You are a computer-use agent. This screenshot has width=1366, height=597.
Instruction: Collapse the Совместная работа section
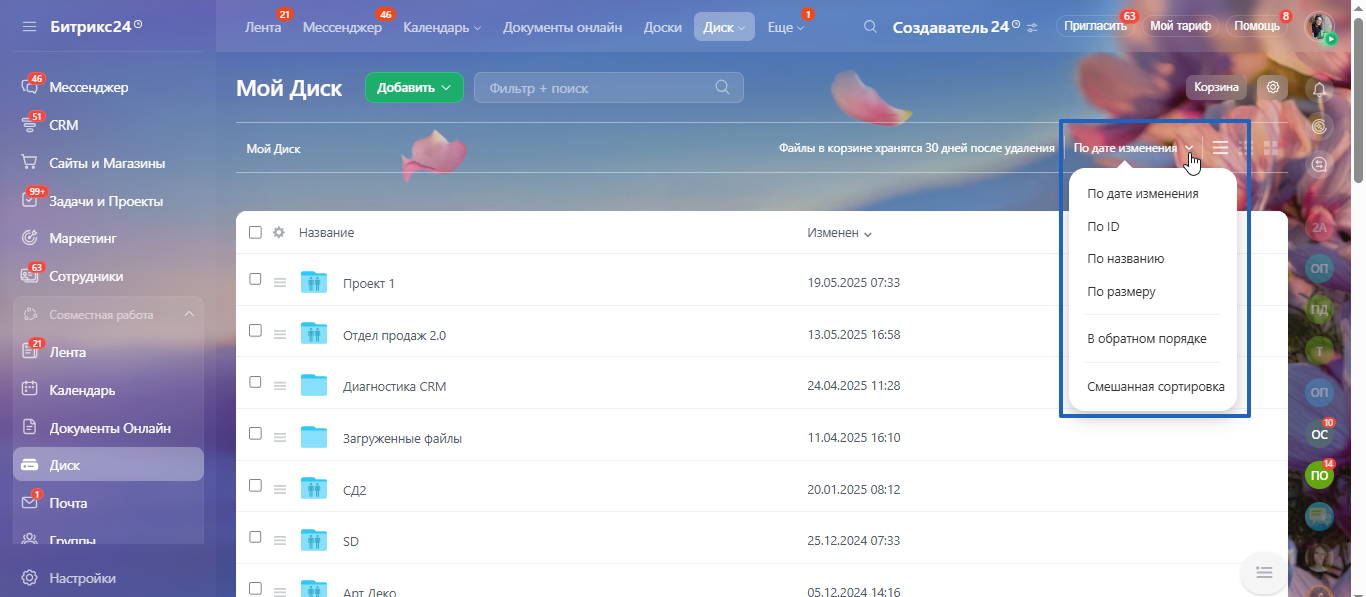[189, 314]
